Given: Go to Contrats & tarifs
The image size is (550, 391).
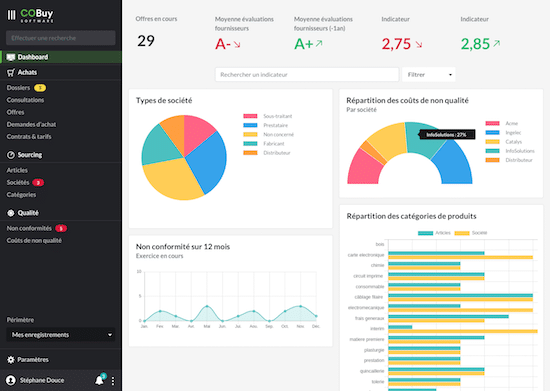Looking at the screenshot, I should coord(29,136).
